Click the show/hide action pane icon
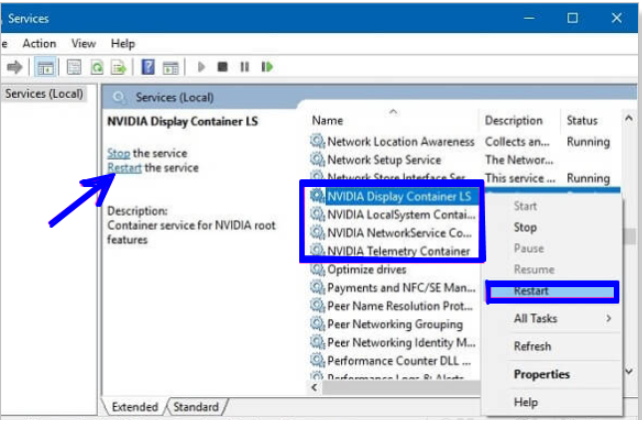 point(171,67)
